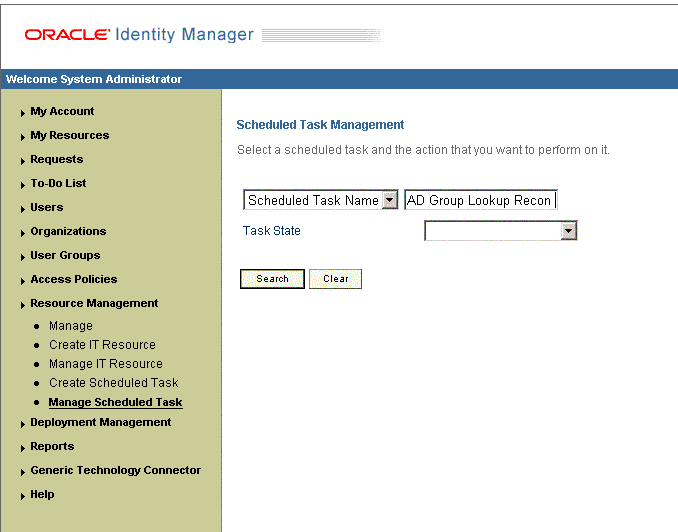The width and height of the screenshot is (678, 532).
Task: Open the Create IT Resource link
Action: 102,345
